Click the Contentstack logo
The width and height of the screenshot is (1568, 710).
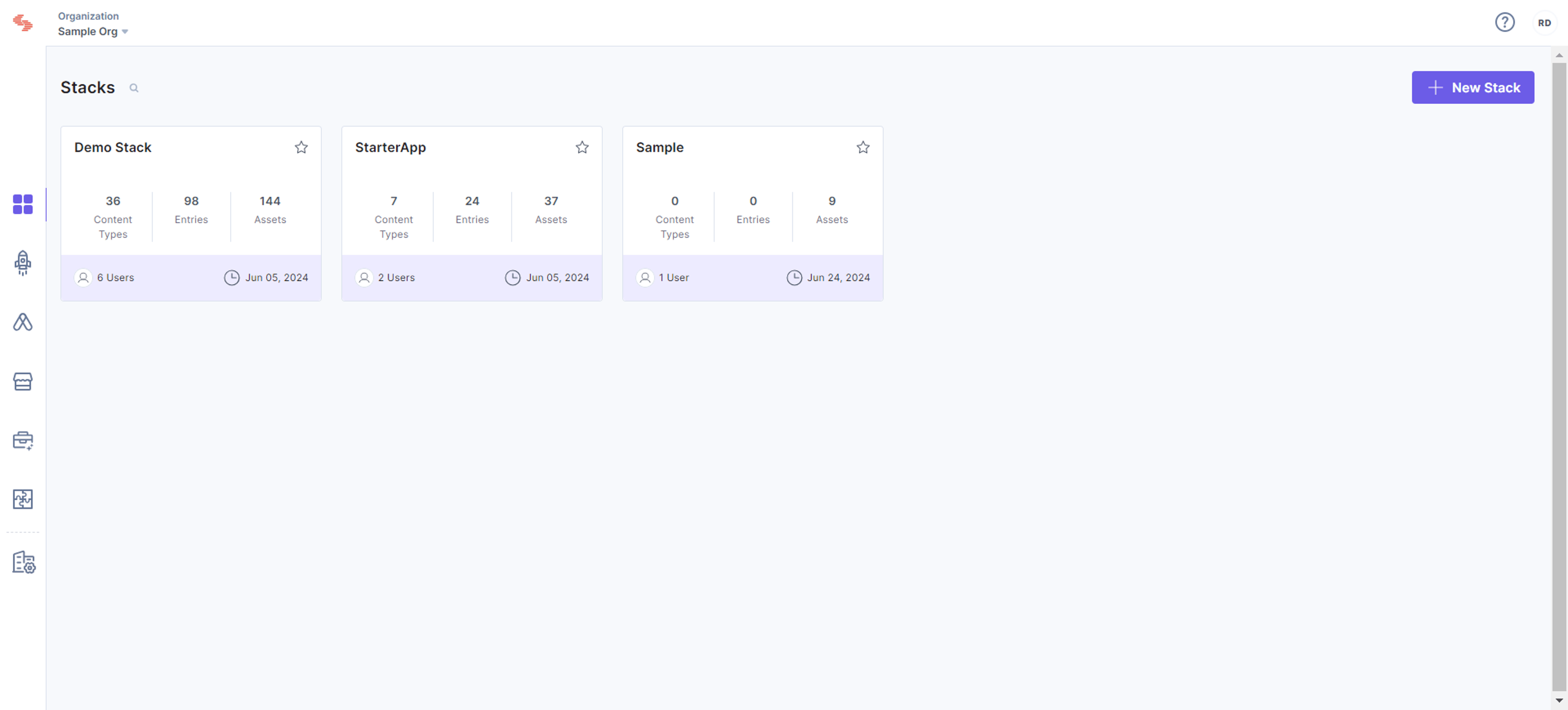(x=22, y=23)
